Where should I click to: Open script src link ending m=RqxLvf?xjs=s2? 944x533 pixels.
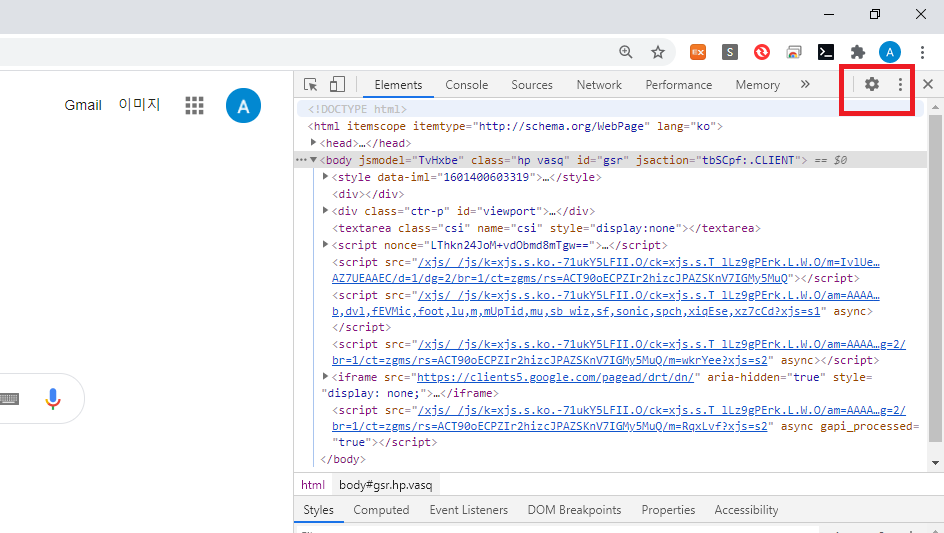pos(619,418)
